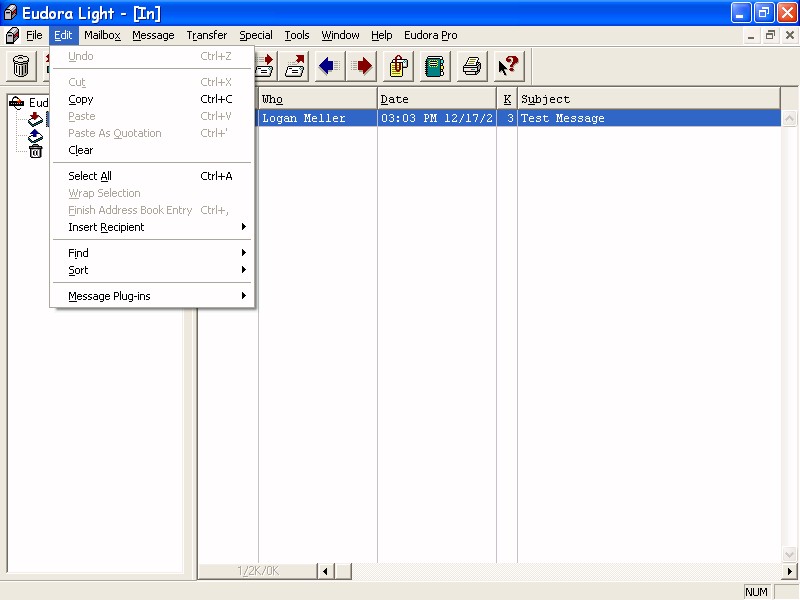
Task: Sort by the Subject column header
Action: click(649, 99)
